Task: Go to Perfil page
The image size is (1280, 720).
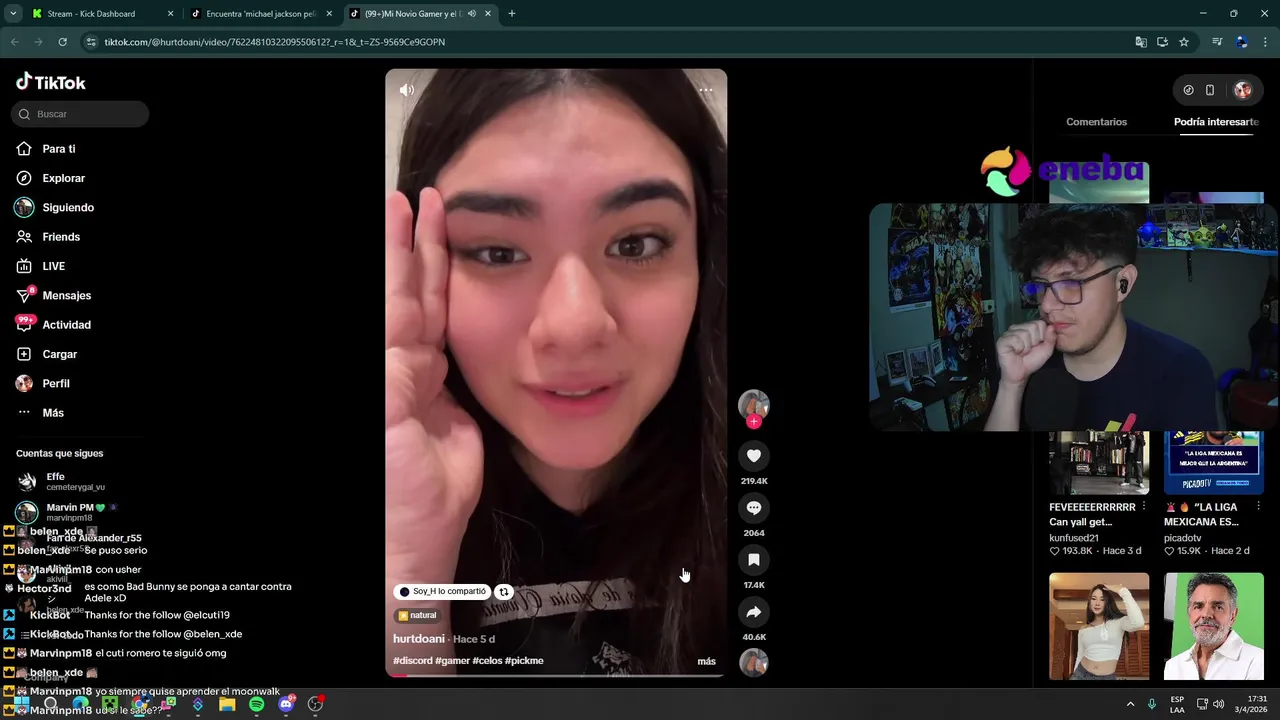Action: click(43, 383)
